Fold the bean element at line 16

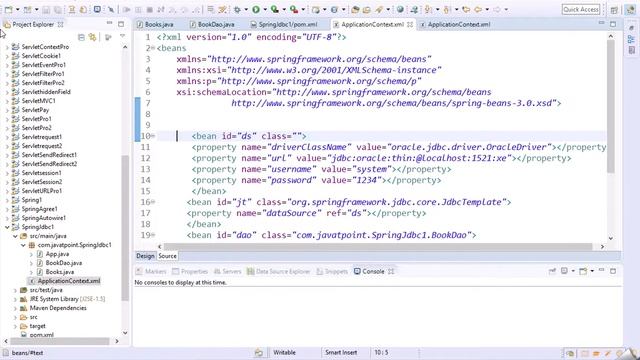[153, 202]
